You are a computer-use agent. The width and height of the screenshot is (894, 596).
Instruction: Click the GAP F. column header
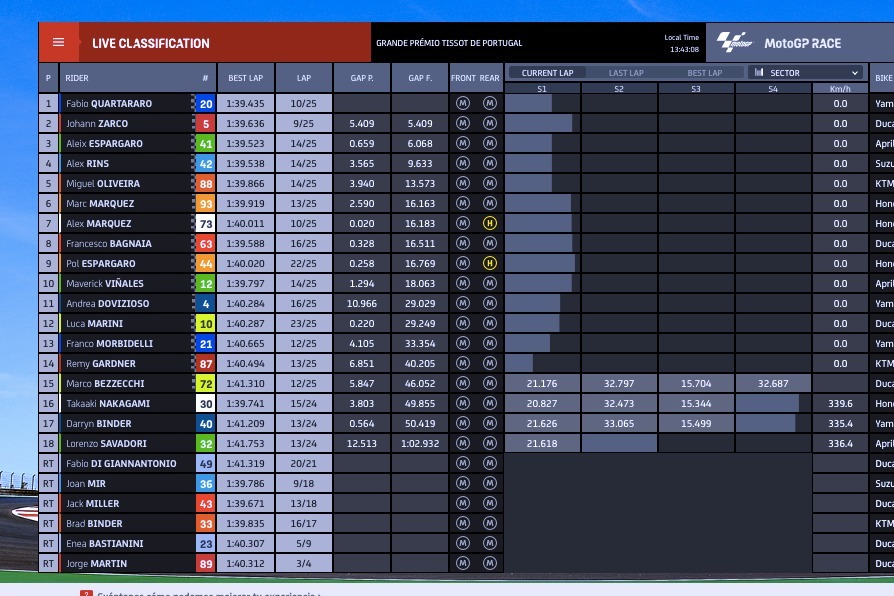(420, 78)
